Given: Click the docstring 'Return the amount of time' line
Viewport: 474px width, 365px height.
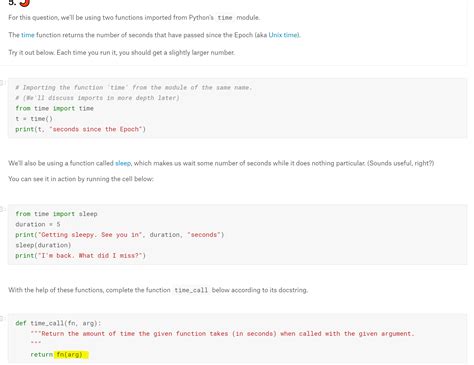Looking at the screenshot, I should click(222, 333).
